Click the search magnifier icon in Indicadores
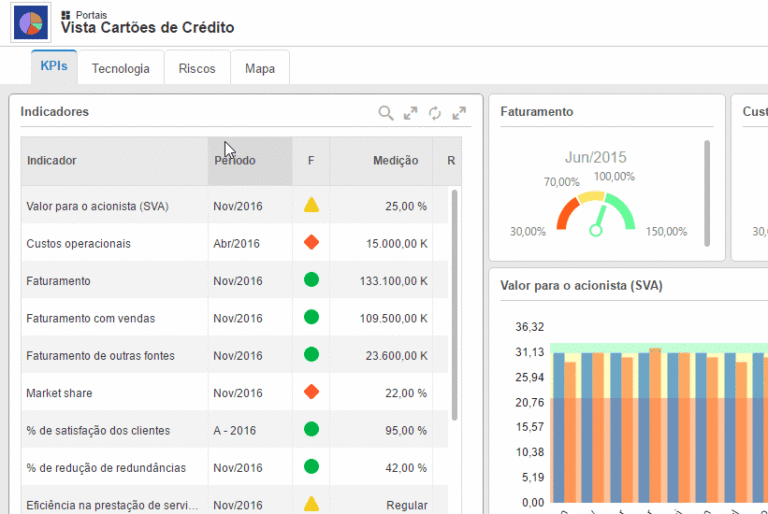768x514 pixels. click(385, 113)
